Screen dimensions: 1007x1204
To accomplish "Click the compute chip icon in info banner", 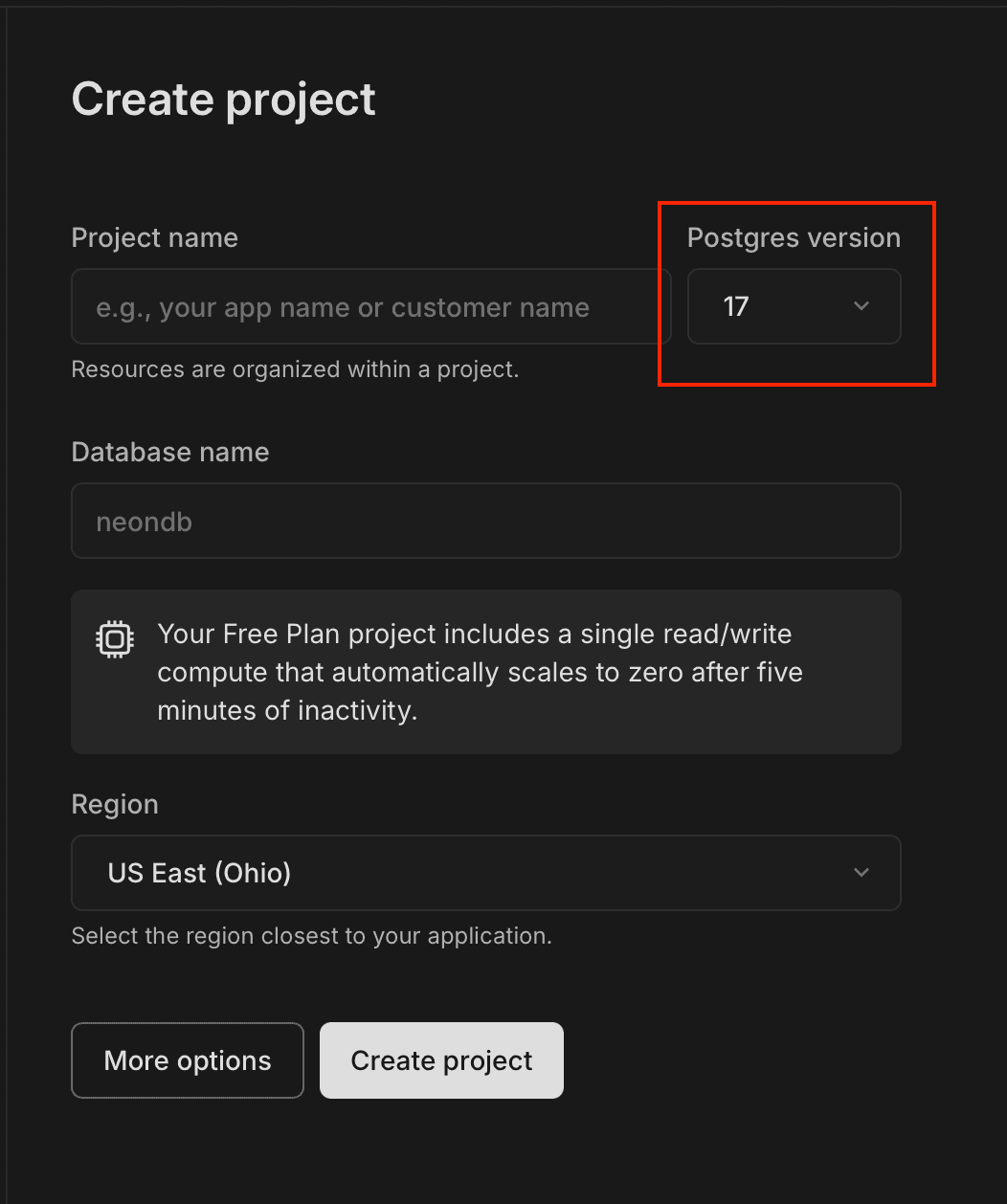I will point(114,639).
